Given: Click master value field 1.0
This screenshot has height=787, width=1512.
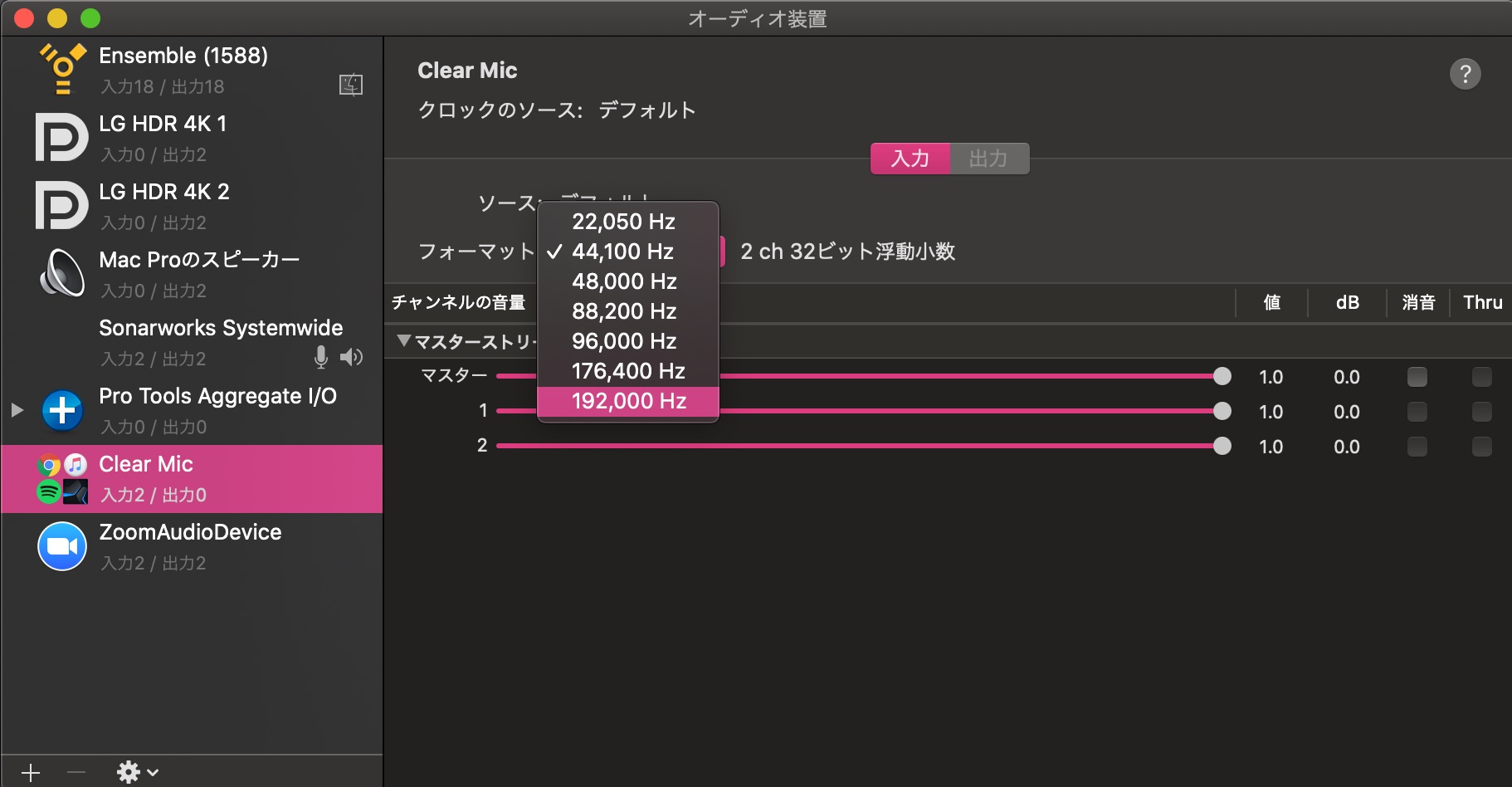Looking at the screenshot, I should coord(1271,377).
